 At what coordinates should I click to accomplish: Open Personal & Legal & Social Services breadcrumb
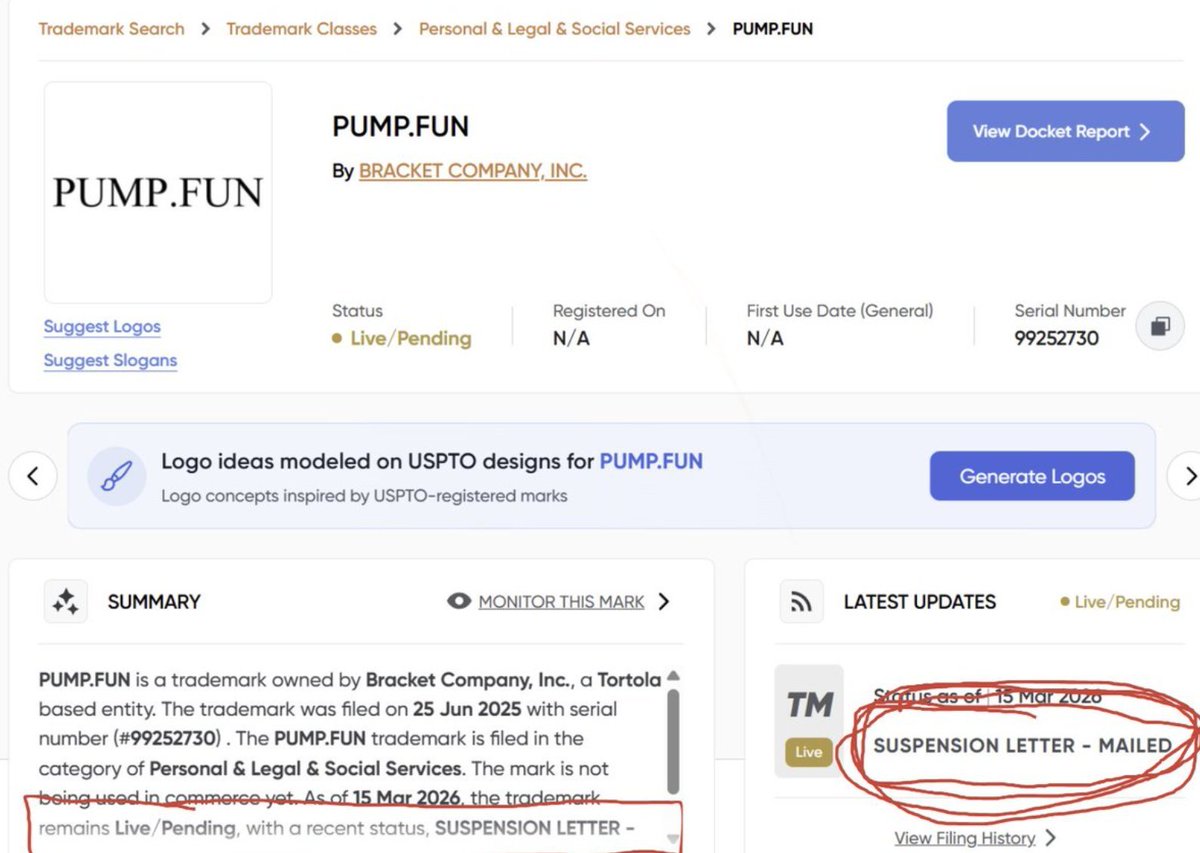coord(554,29)
